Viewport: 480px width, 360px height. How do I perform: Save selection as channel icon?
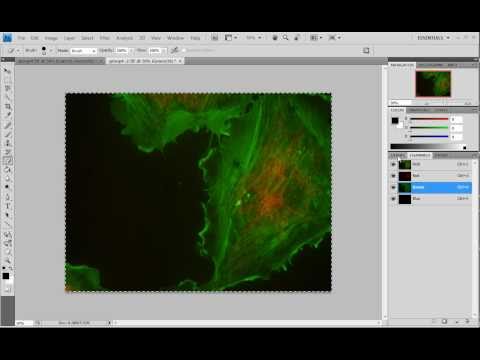pyautogui.click(x=445, y=321)
